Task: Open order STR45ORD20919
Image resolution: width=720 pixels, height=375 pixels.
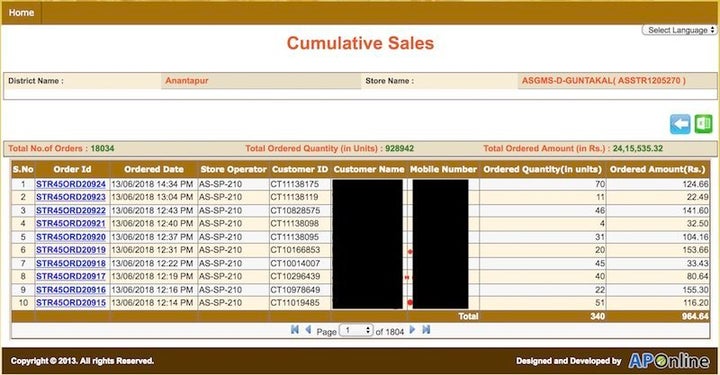Action: point(71,250)
